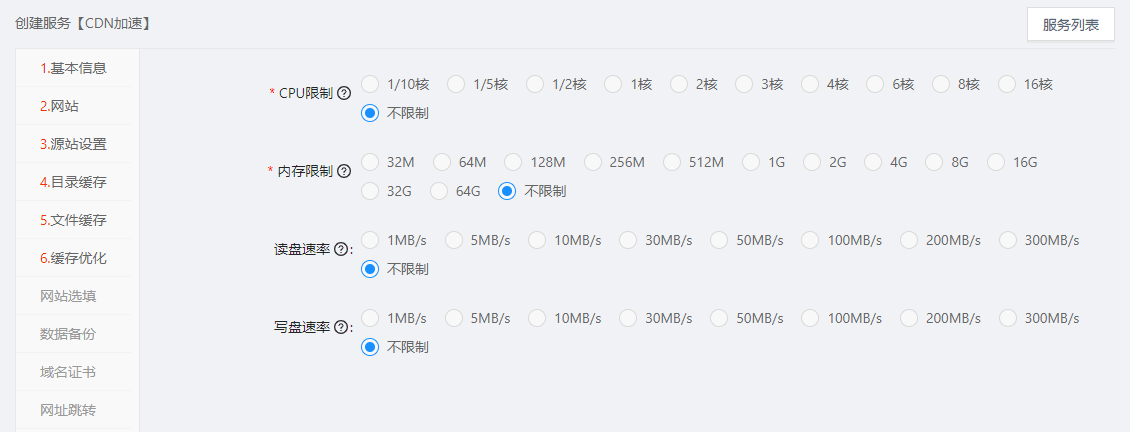
Task: Open the 服务列表 button
Action: coord(1070,24)
